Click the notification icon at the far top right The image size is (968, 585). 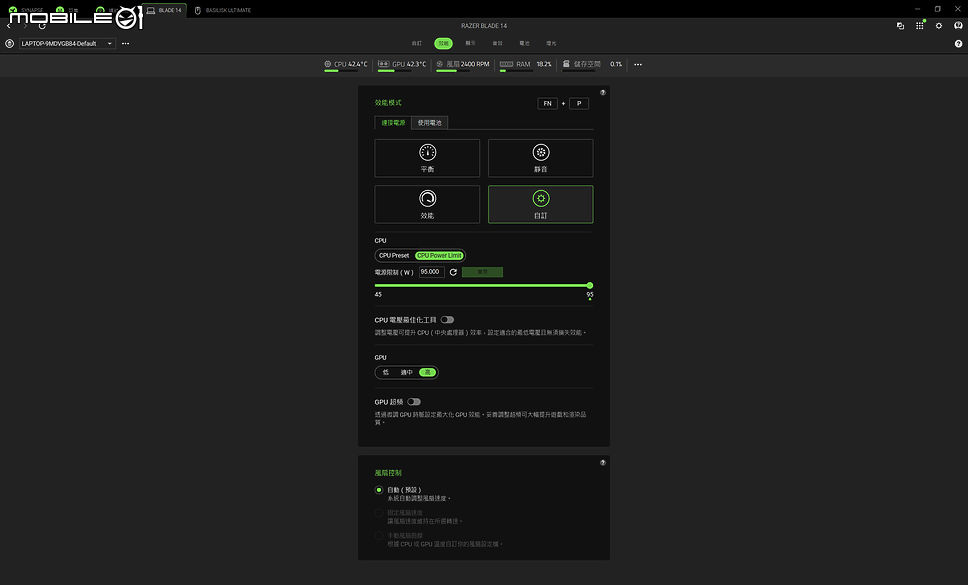(958, 26)
